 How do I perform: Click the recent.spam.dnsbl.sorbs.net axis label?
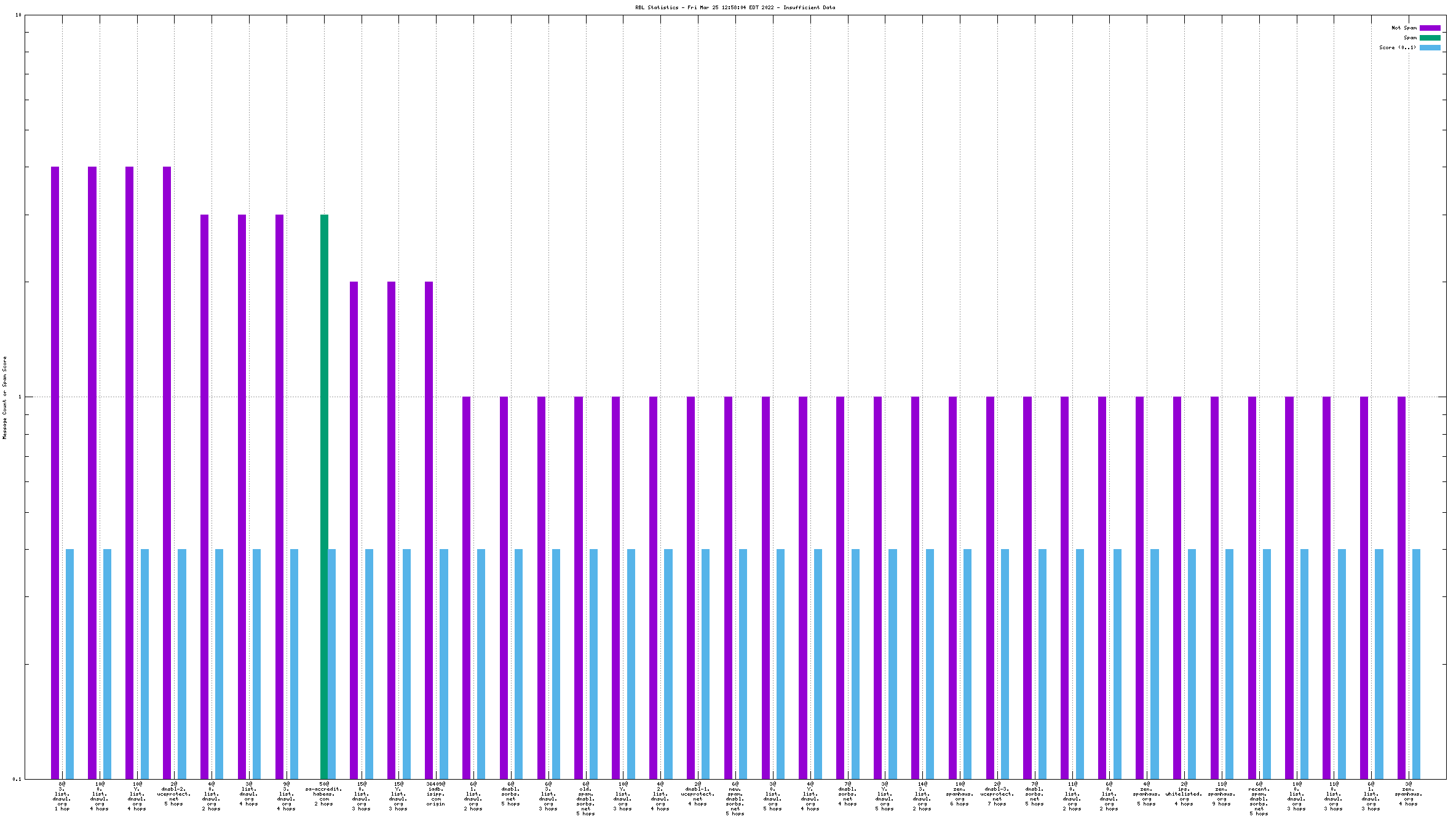[1259, 799]
